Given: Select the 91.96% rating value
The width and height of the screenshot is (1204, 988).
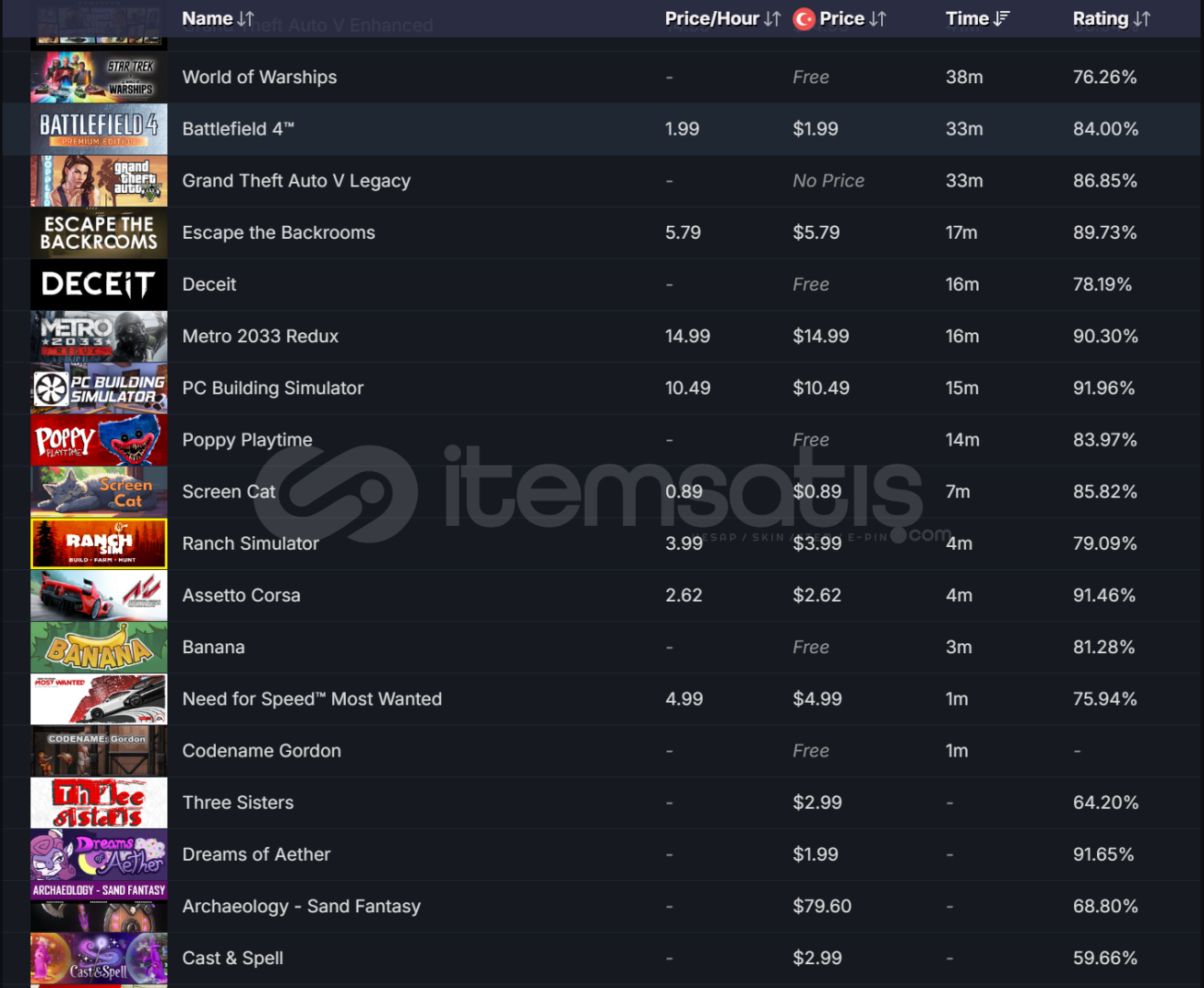Looking at the screenshot, I should click(x=1104, y=388).
